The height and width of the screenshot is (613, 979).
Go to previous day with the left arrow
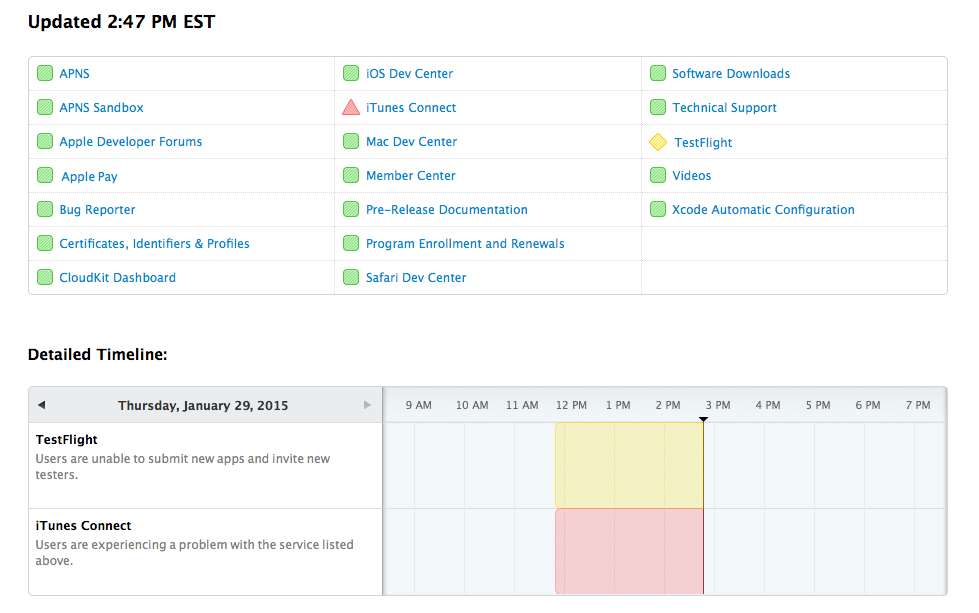click(41, 405)
